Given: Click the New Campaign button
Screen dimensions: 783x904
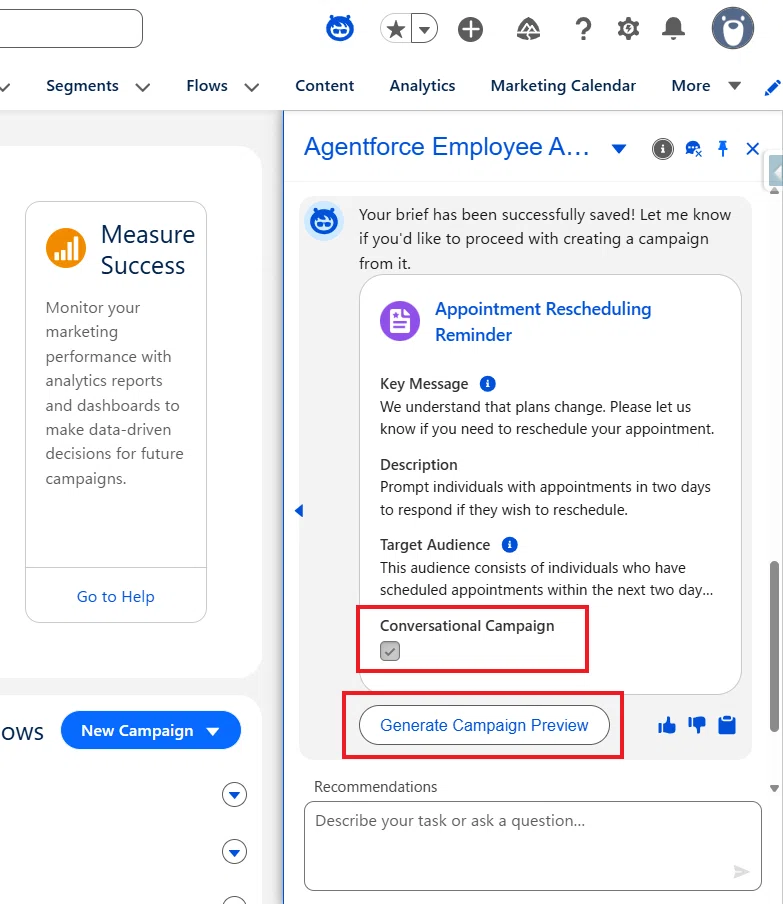Looking at the screenshot, I should coord(150,730).
